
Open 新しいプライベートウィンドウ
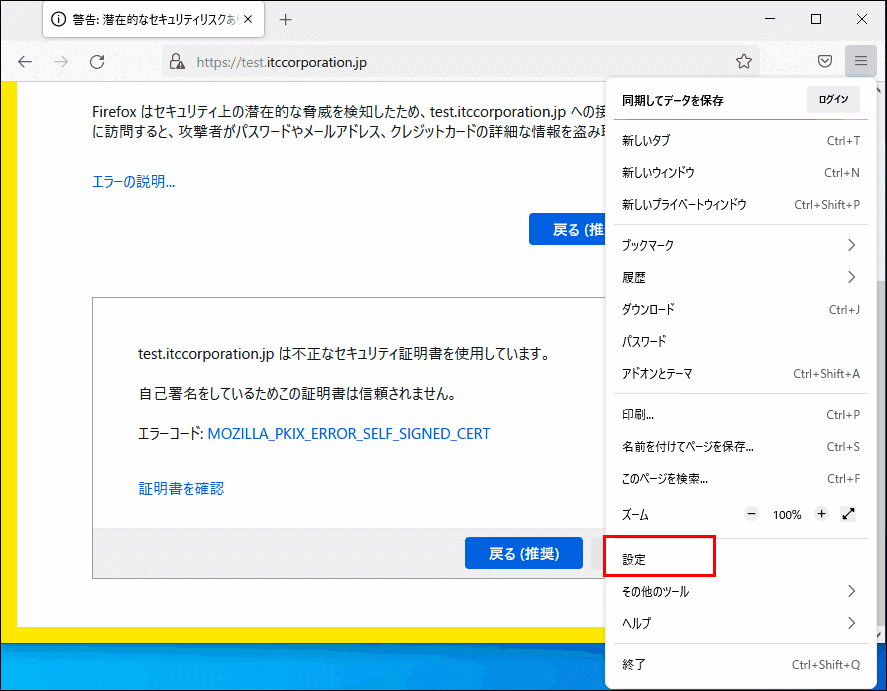[740, 205]
